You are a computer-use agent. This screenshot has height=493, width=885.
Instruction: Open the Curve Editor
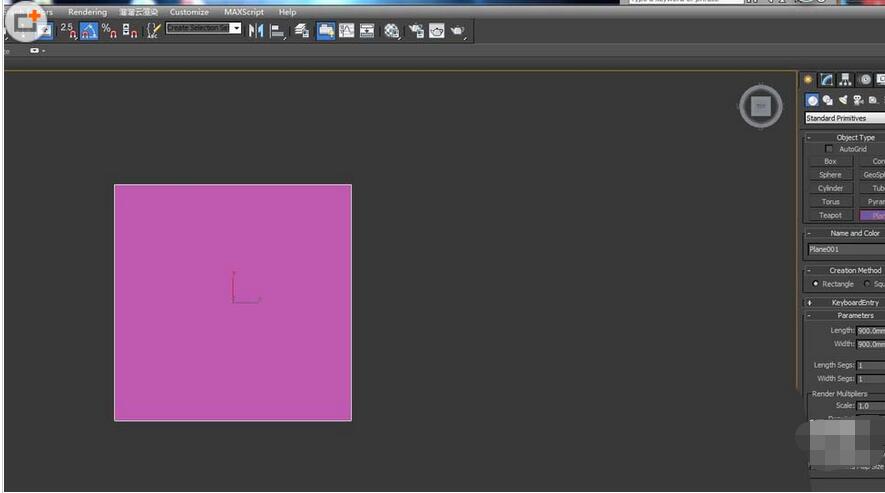point(347,30)
